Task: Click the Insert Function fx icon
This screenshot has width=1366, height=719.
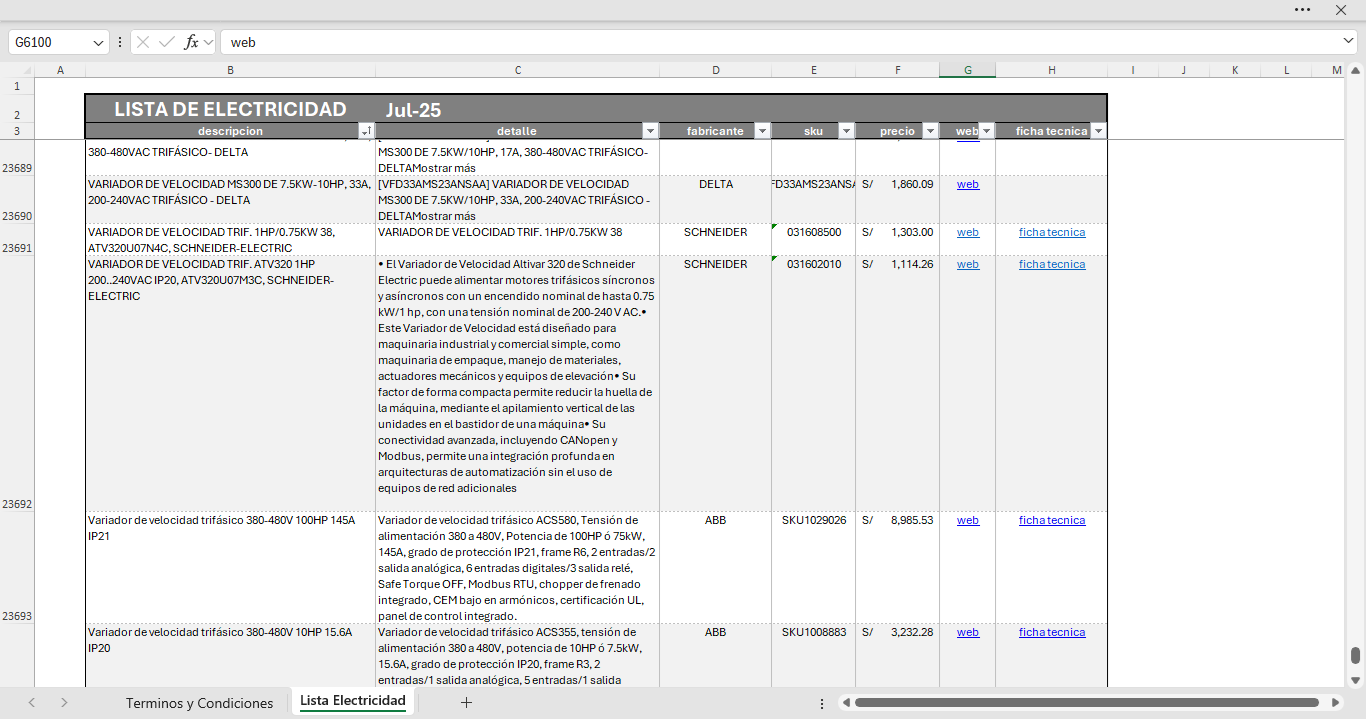Action: (x=191, y=42)
